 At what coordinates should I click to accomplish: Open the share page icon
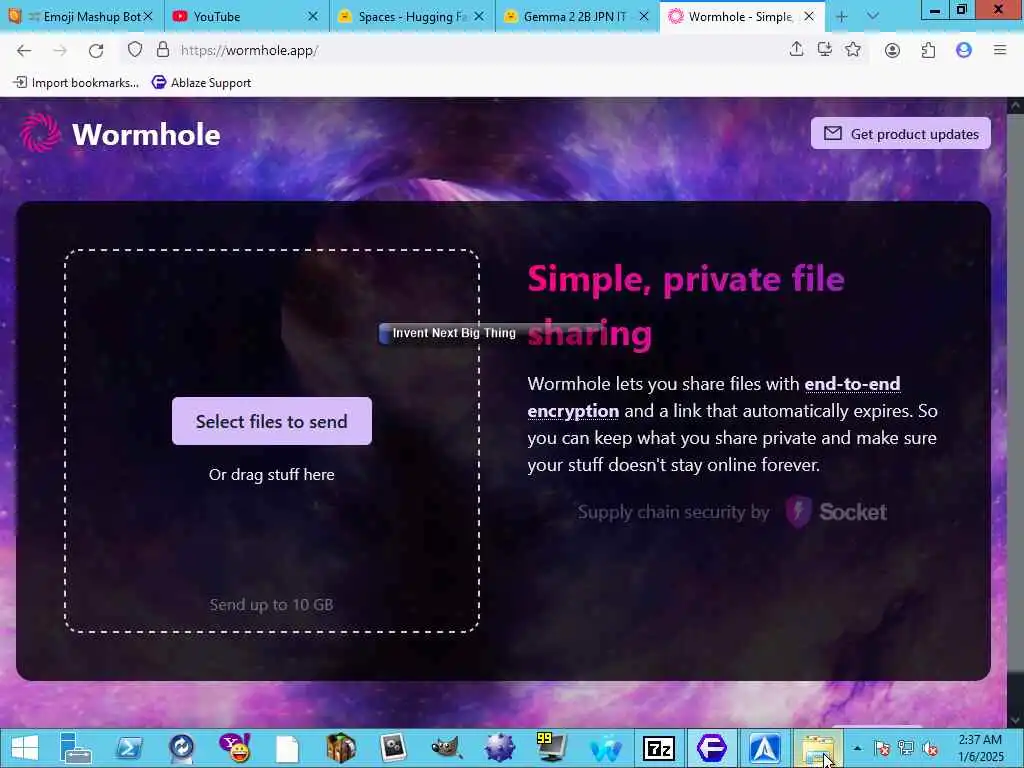796,49
